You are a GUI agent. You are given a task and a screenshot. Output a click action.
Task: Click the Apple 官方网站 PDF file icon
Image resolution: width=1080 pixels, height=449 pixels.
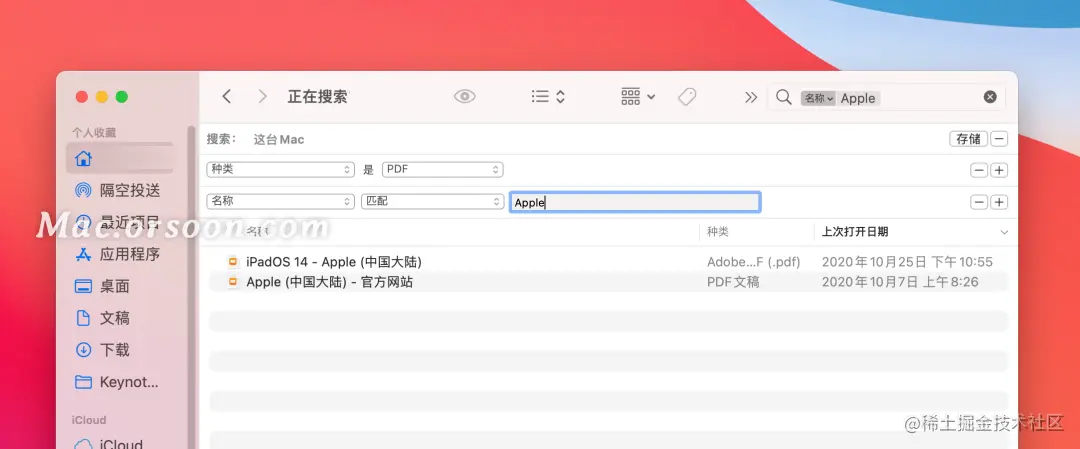pos(233,282)
